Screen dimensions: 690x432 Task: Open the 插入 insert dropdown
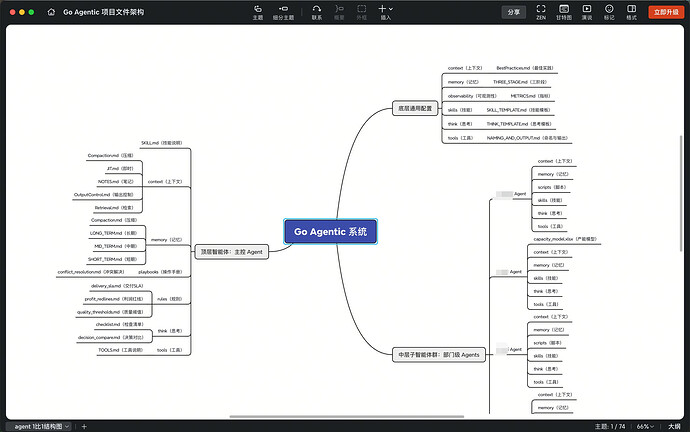(386, 11)
